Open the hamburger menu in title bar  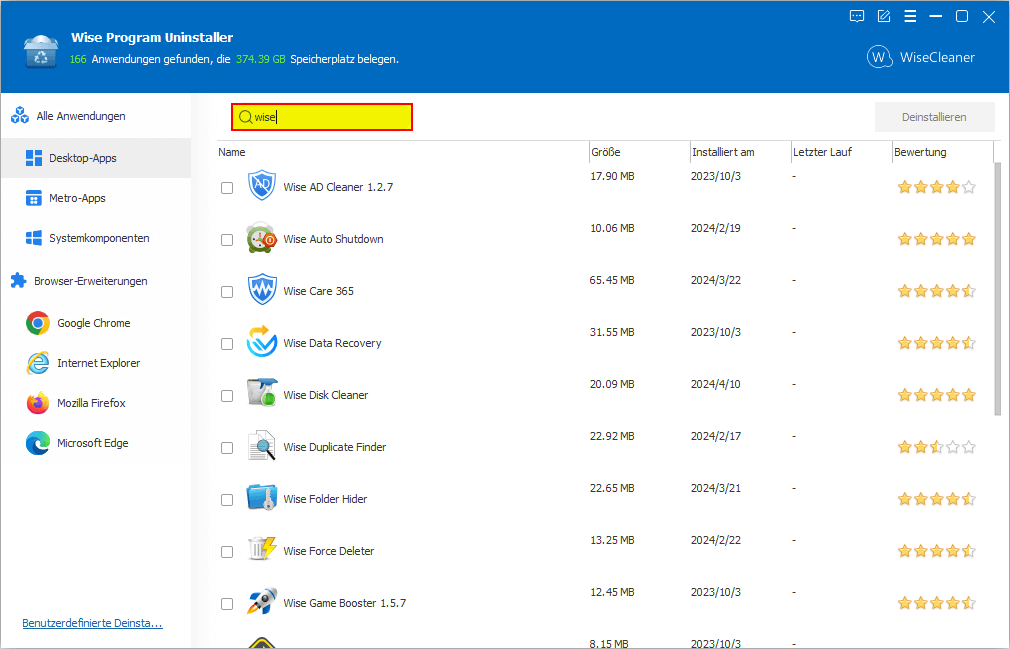pyautogui.click(x=910, y=17)
